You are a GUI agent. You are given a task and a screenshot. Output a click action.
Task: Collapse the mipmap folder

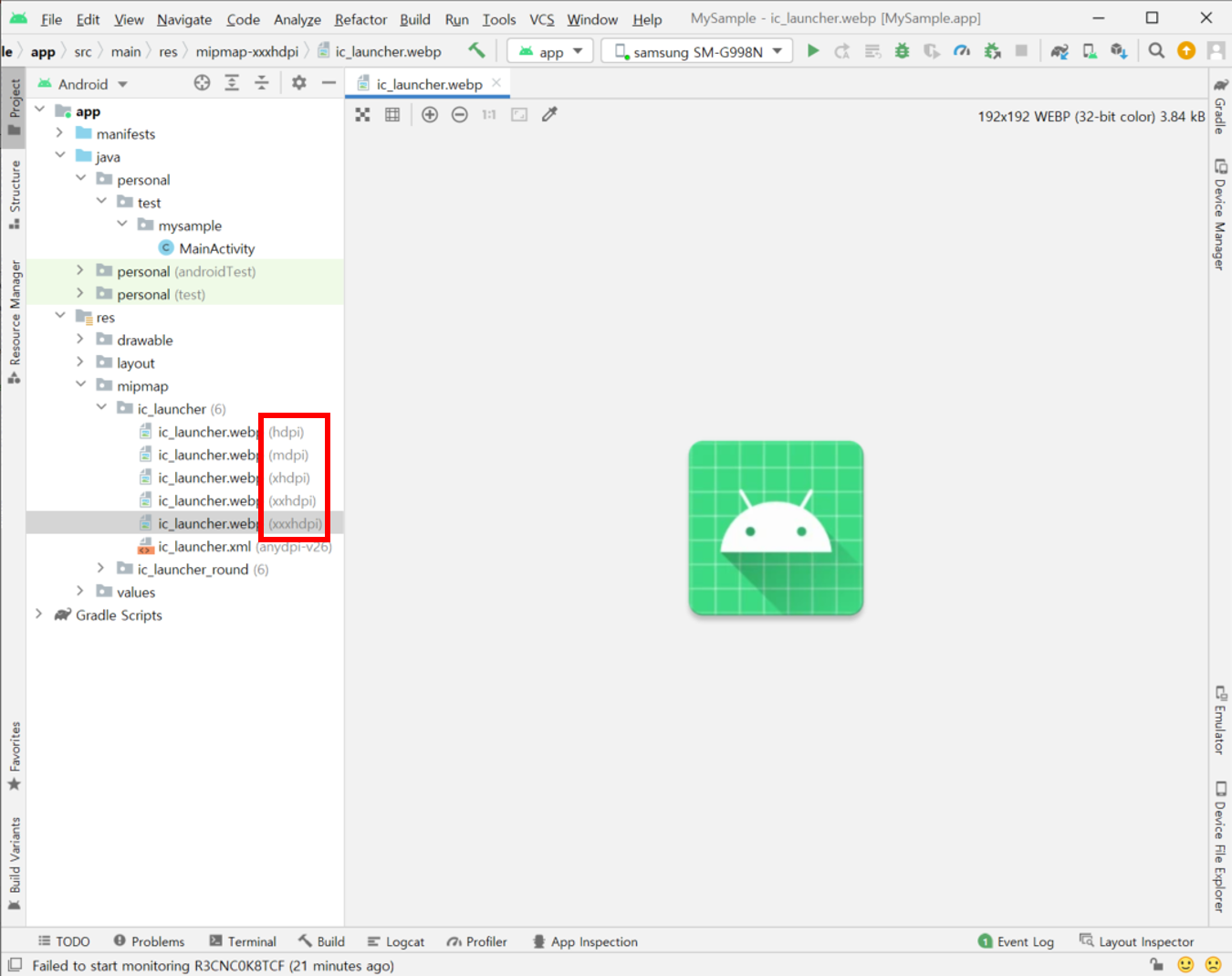click(80, 384)
